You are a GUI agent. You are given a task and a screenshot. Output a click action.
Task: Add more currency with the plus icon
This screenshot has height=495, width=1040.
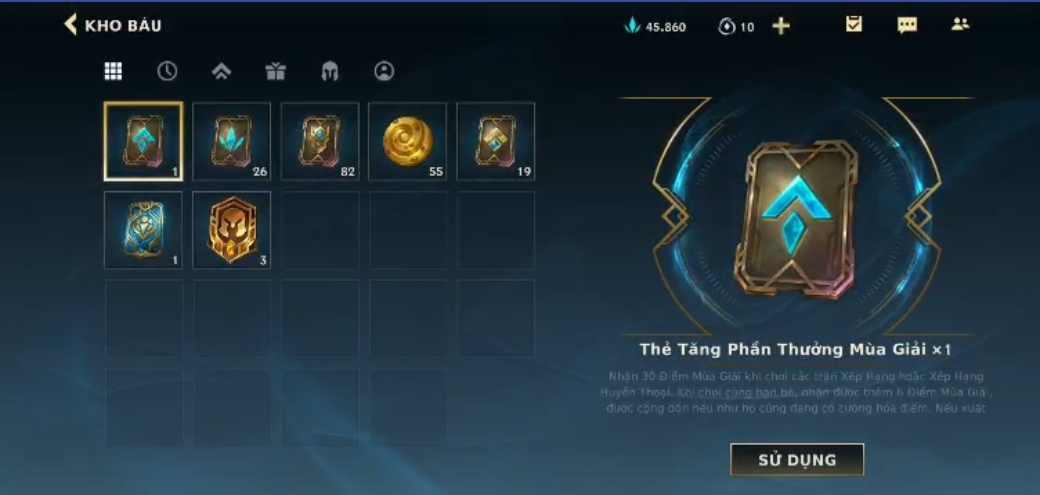781,26
